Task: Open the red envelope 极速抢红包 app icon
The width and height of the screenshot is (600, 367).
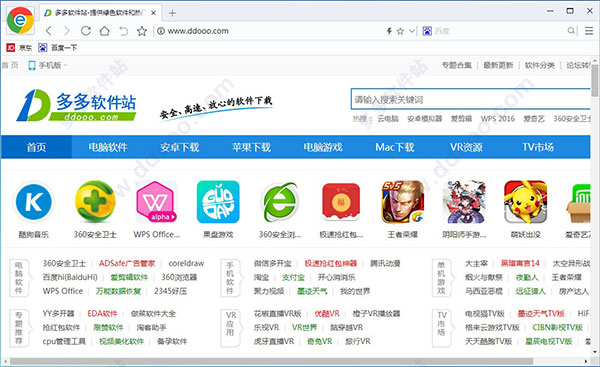Action: tap(341, 202)
